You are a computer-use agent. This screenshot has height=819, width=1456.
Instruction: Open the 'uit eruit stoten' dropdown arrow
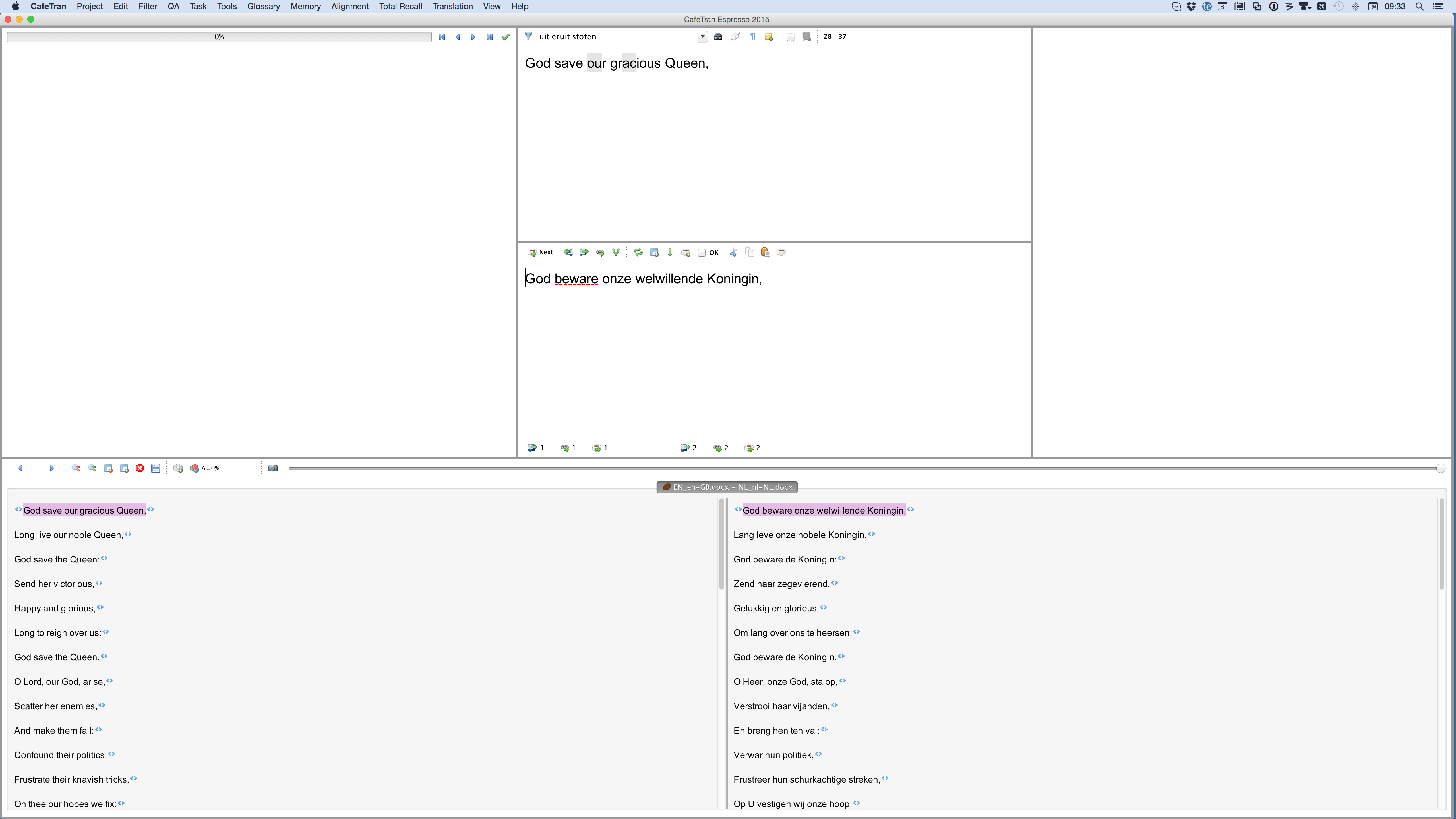coord(702,37)
